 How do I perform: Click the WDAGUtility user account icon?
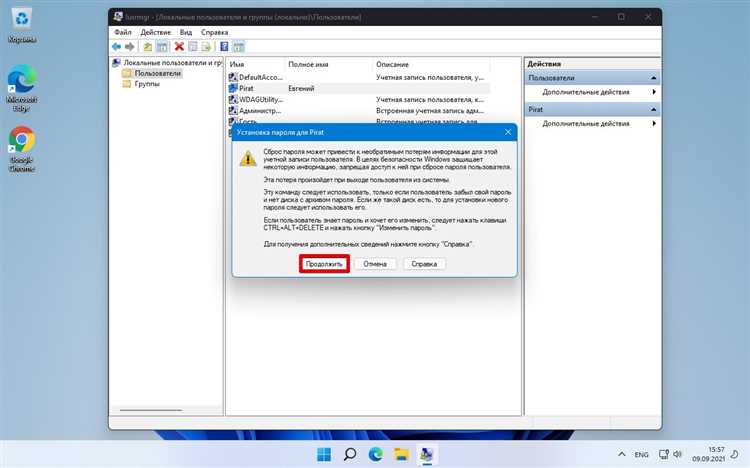pyautogui.click(x=233, y=100)
